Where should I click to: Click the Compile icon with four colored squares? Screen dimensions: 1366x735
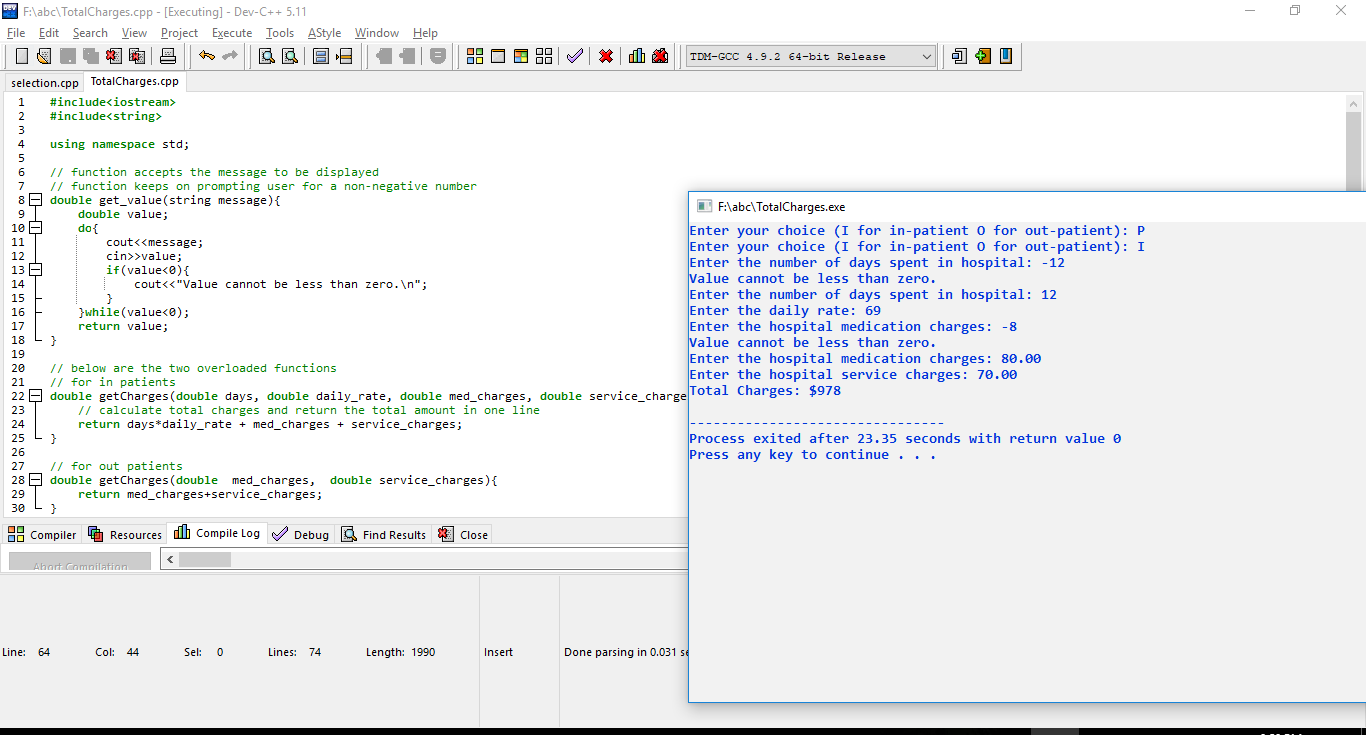475,56
